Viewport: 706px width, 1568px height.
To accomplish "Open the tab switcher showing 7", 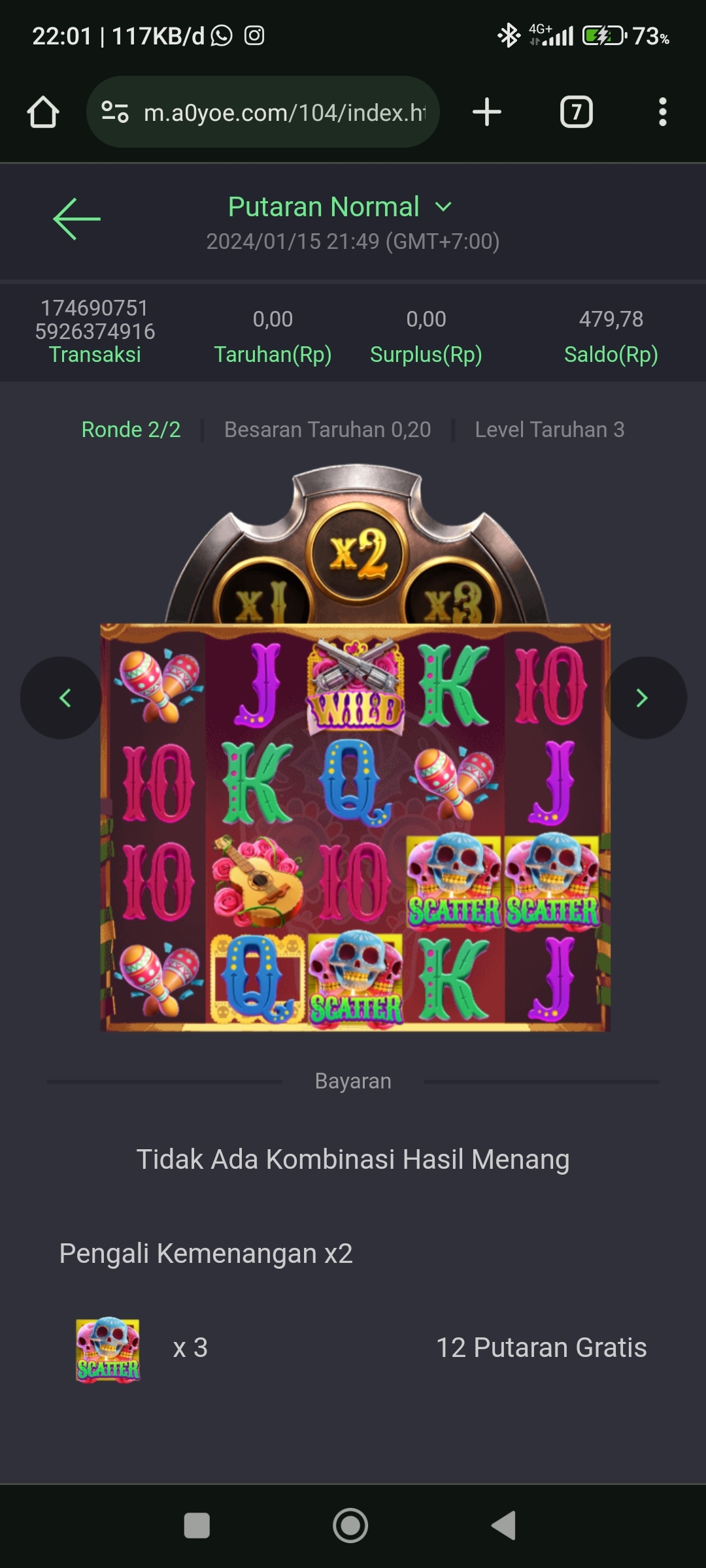I will click(576, 112).
